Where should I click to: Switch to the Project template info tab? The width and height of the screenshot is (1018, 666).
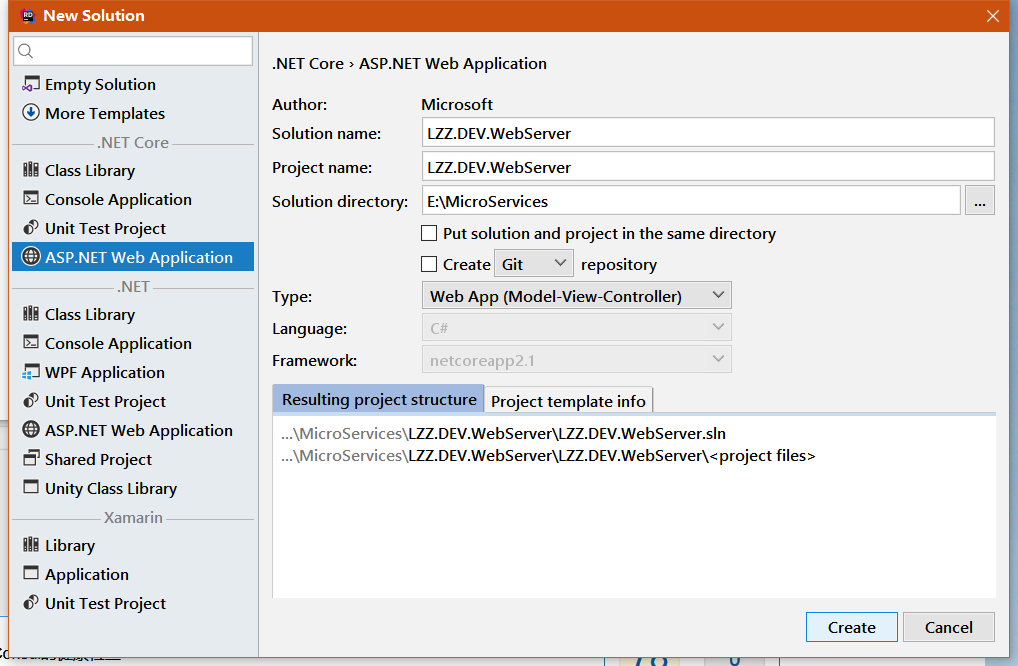point(568,401)
